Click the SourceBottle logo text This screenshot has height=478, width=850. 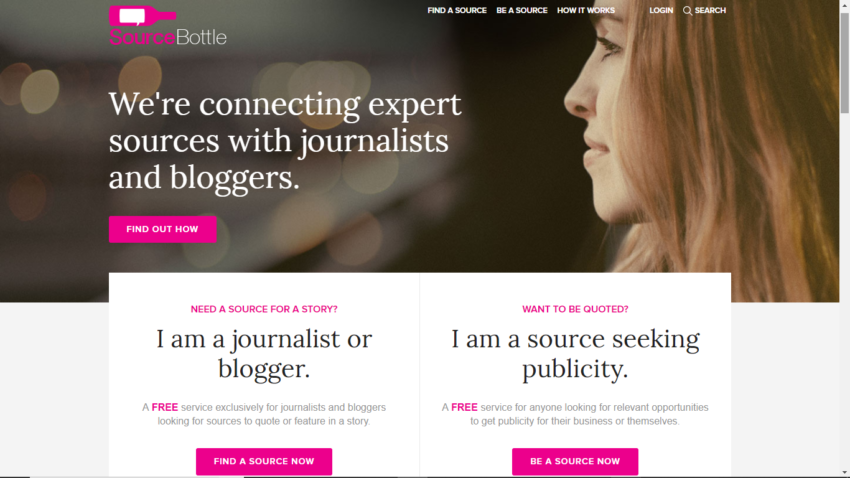(x=168, y=37)
